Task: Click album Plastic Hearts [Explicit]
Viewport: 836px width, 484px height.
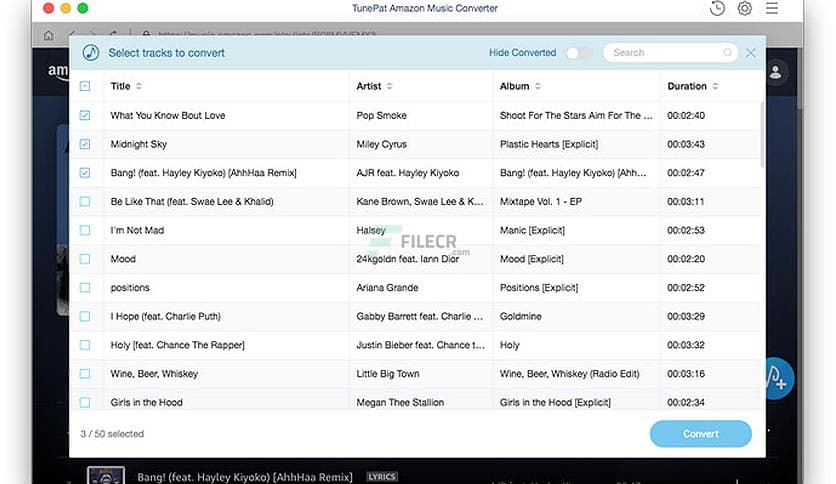Action: 549,144
